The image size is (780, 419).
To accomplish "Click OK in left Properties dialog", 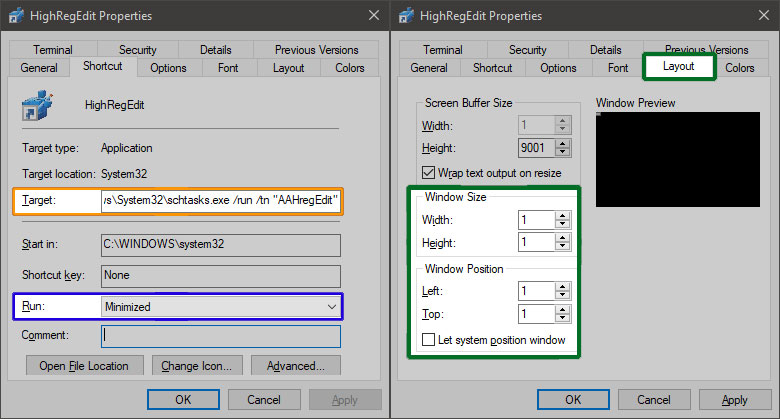I will pyautogui.click(x=183, y=400).
